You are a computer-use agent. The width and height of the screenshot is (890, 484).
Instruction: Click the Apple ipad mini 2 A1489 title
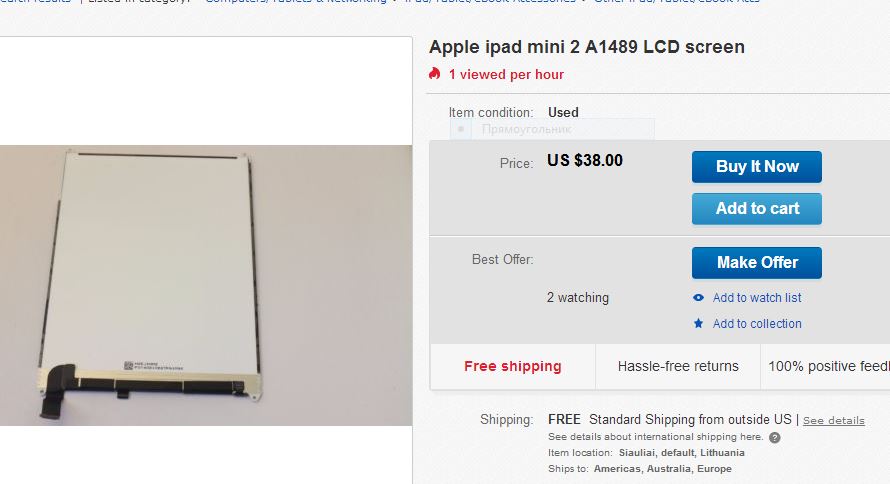586,47
